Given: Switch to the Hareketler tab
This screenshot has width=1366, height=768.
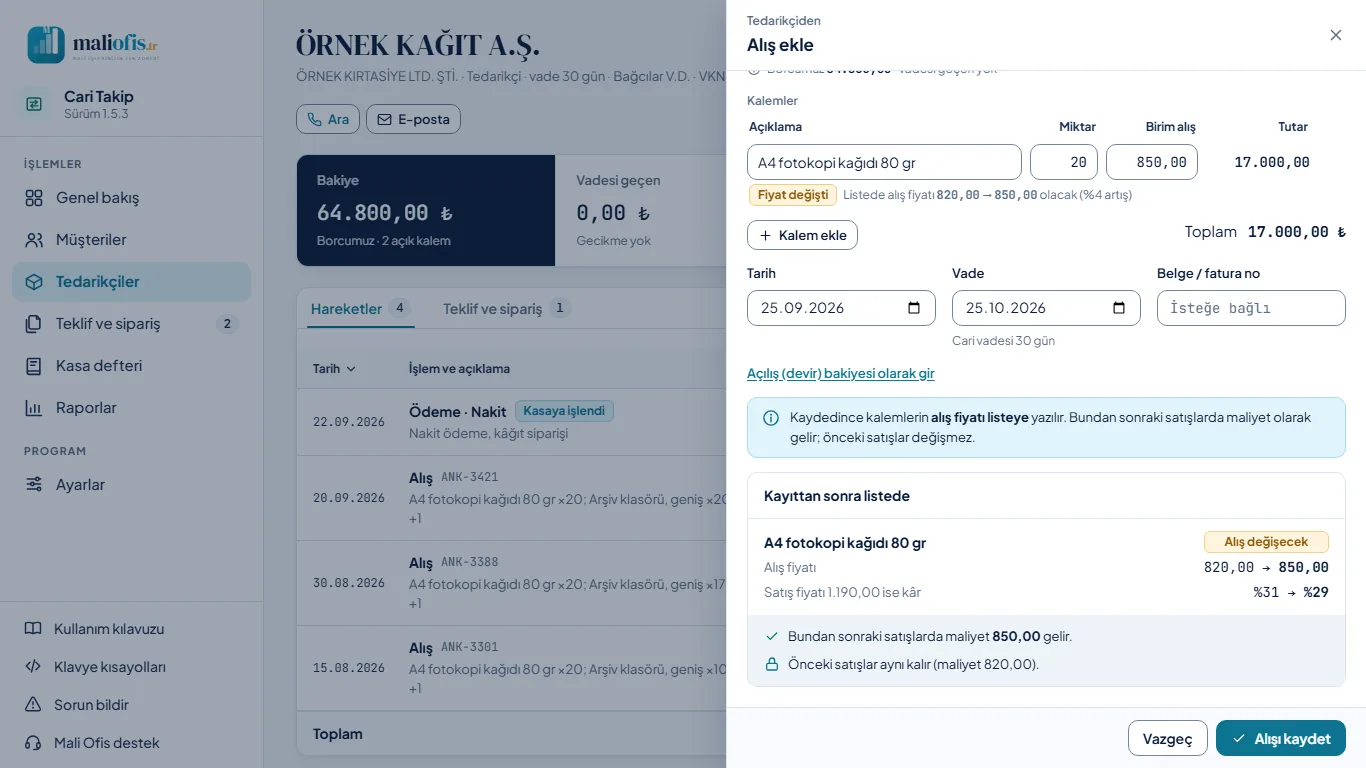Looking at the screenshot, I should click(x=360, y=308).
